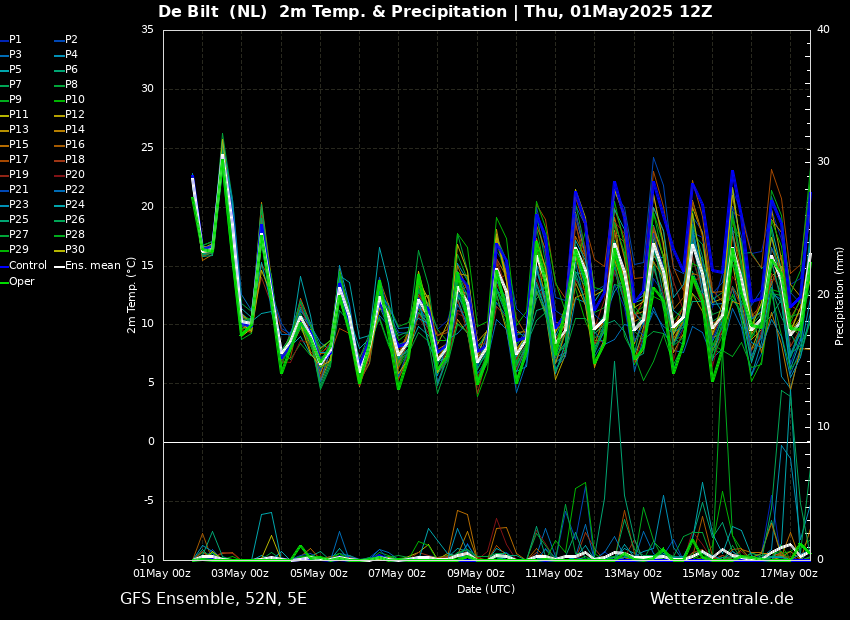
Task: Select the P2 legend label
Action: (71, 40)
